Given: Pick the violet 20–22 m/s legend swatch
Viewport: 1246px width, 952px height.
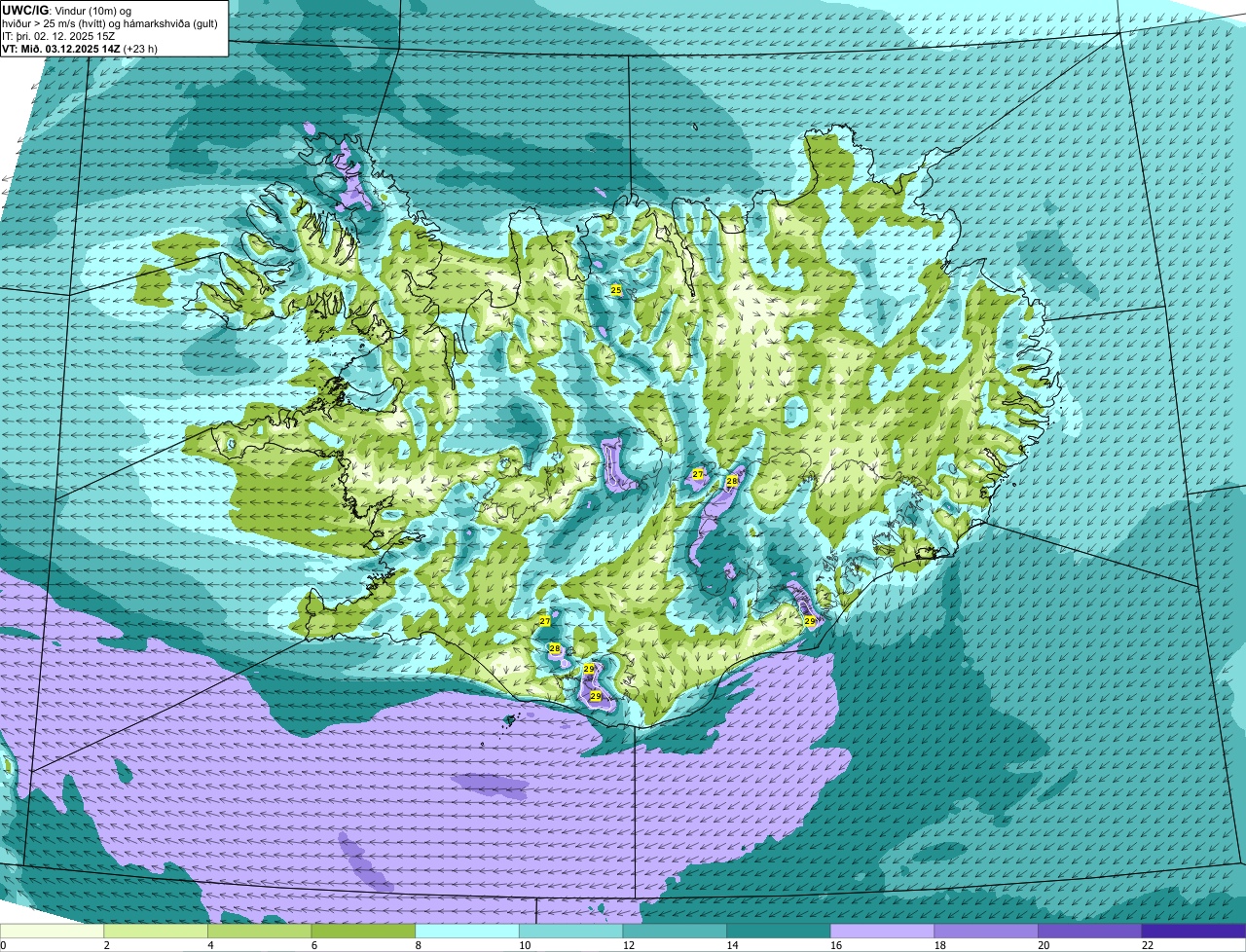Looking at the screenshot, I should [1090, 931].
